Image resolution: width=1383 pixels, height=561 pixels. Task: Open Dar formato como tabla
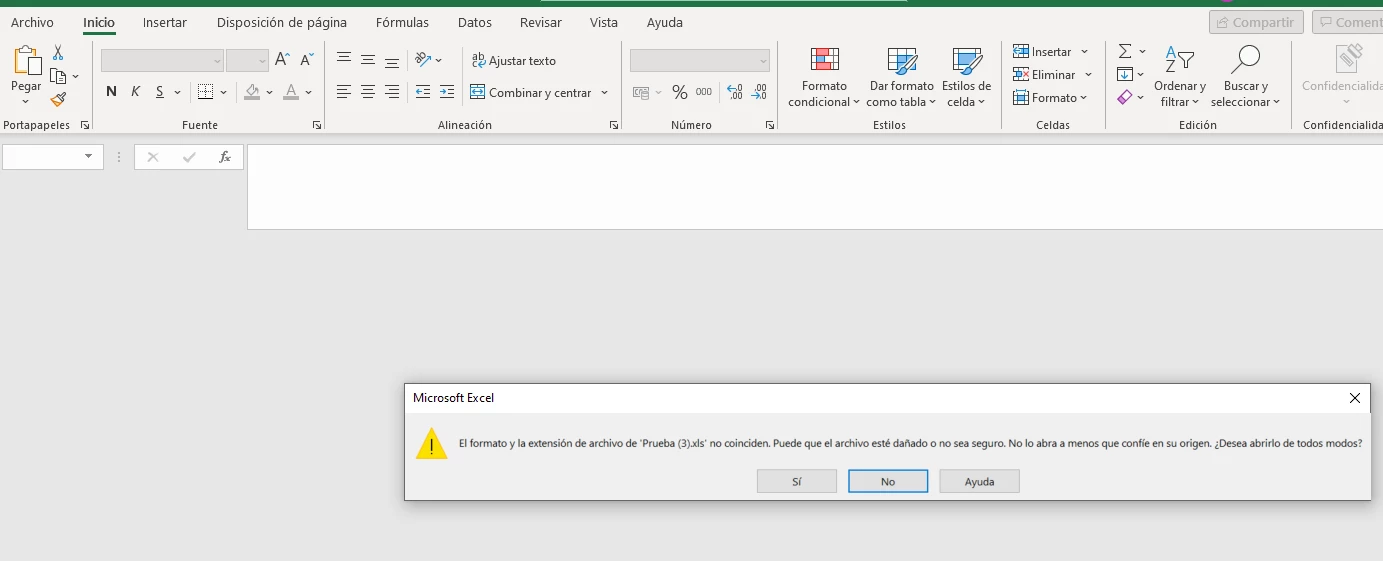pyautogui.click(x=901, y=77)
